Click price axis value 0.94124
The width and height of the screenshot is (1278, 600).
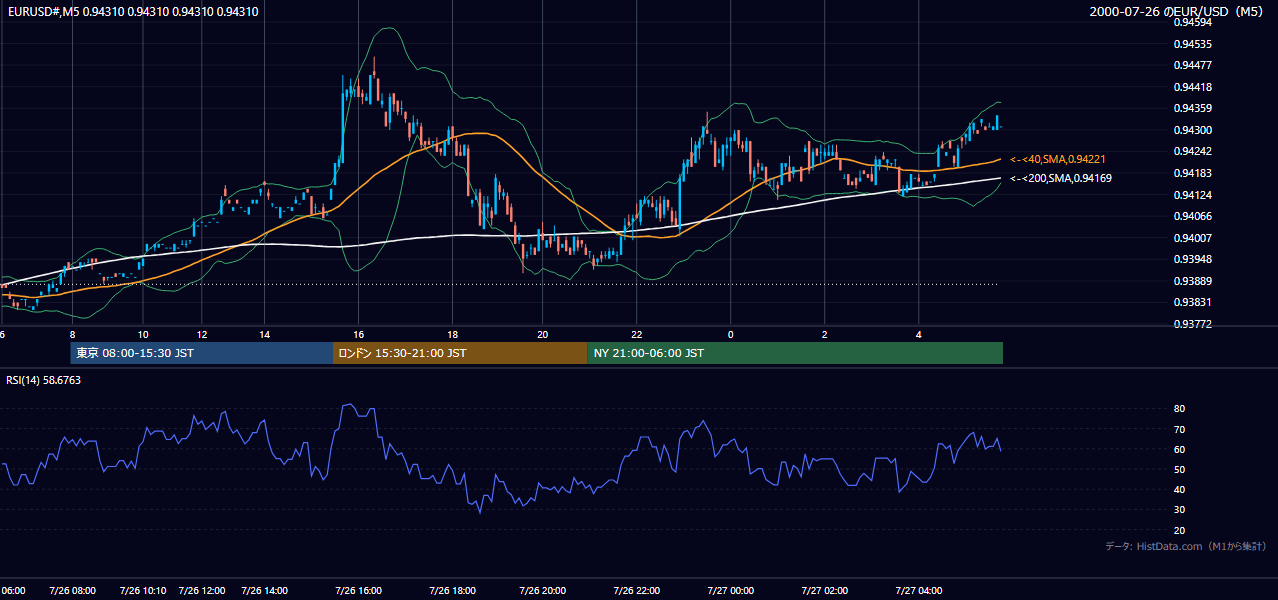(x=1193, y=194)
